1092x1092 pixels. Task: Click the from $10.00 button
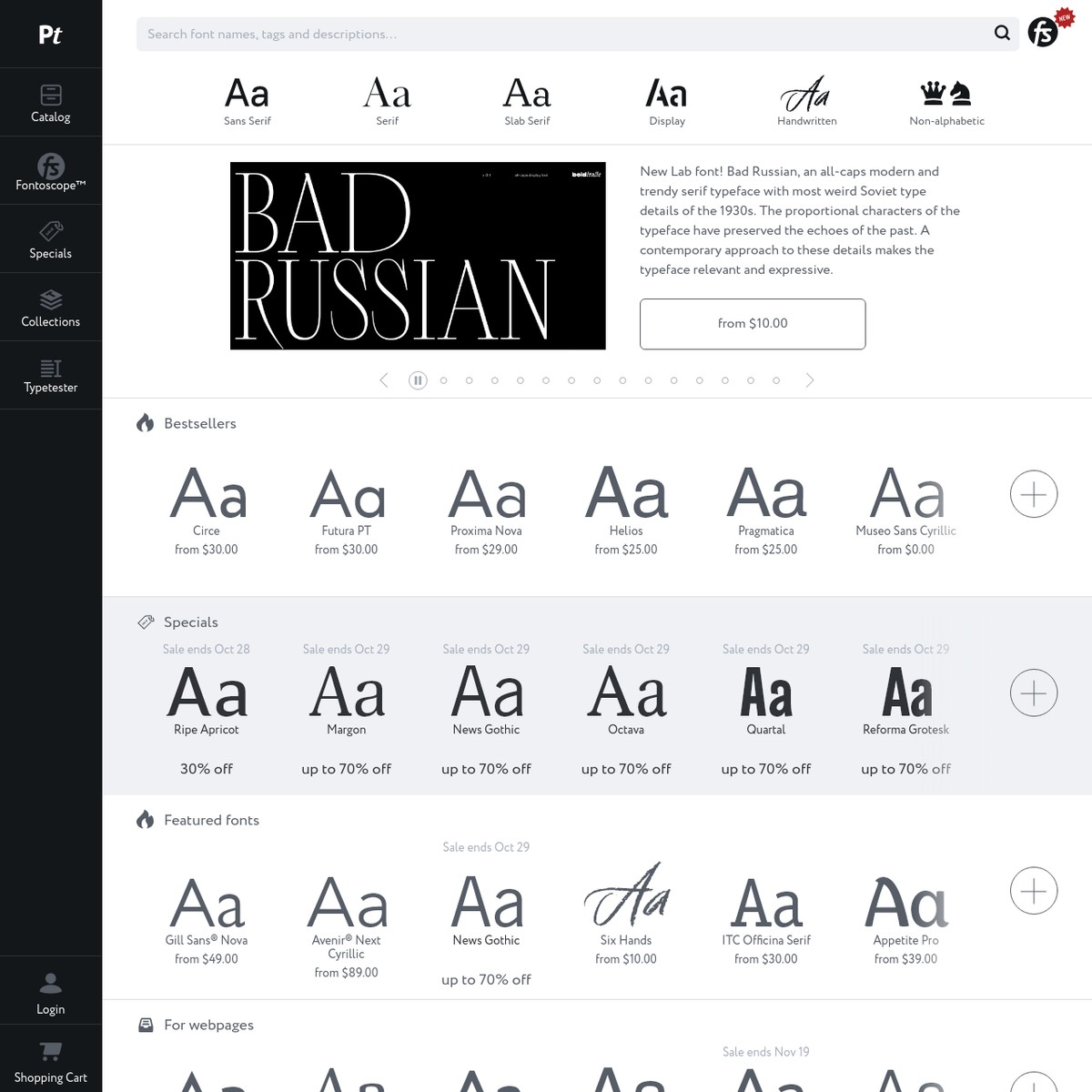click(753, 324)
